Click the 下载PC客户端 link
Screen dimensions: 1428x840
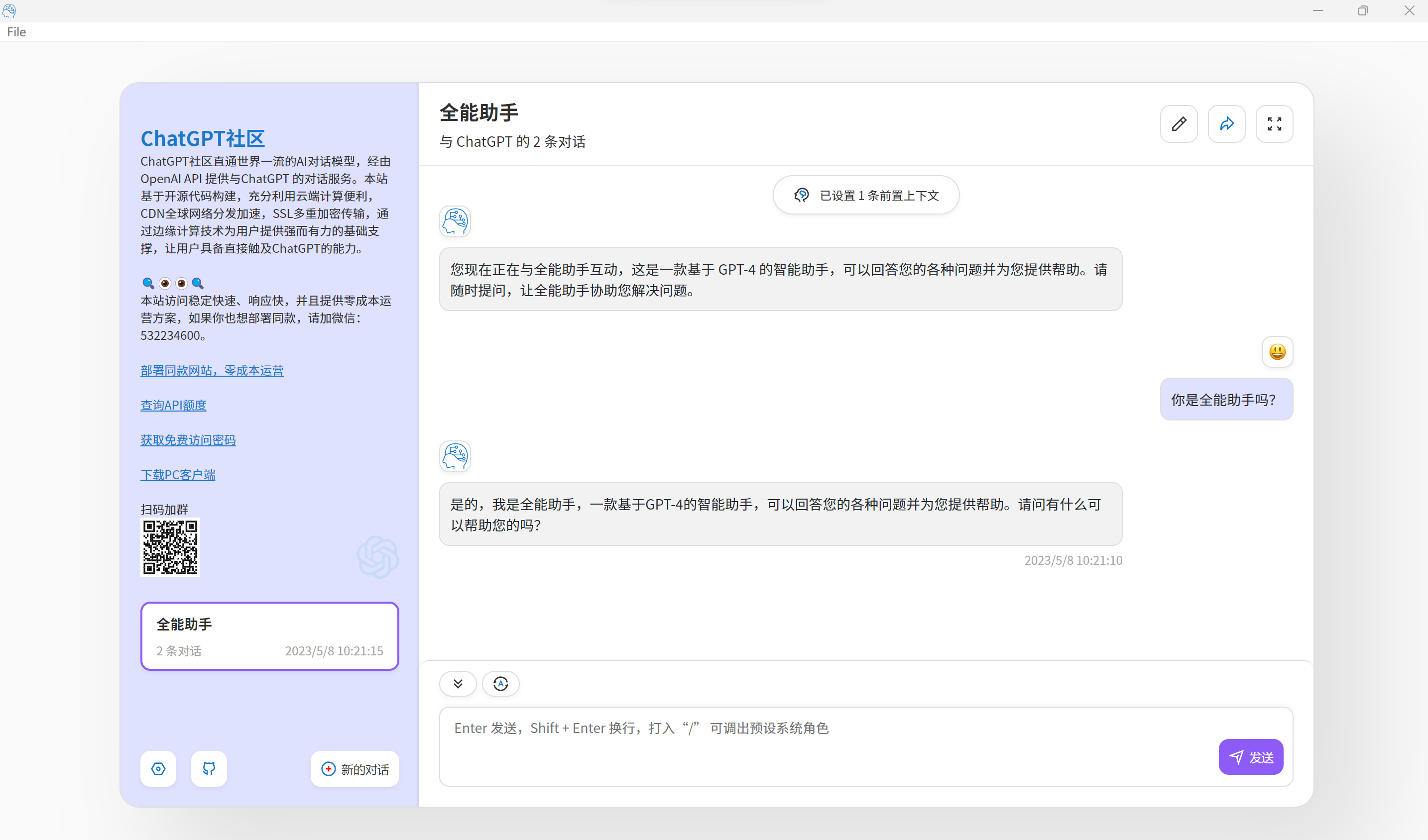click(178, 475)
